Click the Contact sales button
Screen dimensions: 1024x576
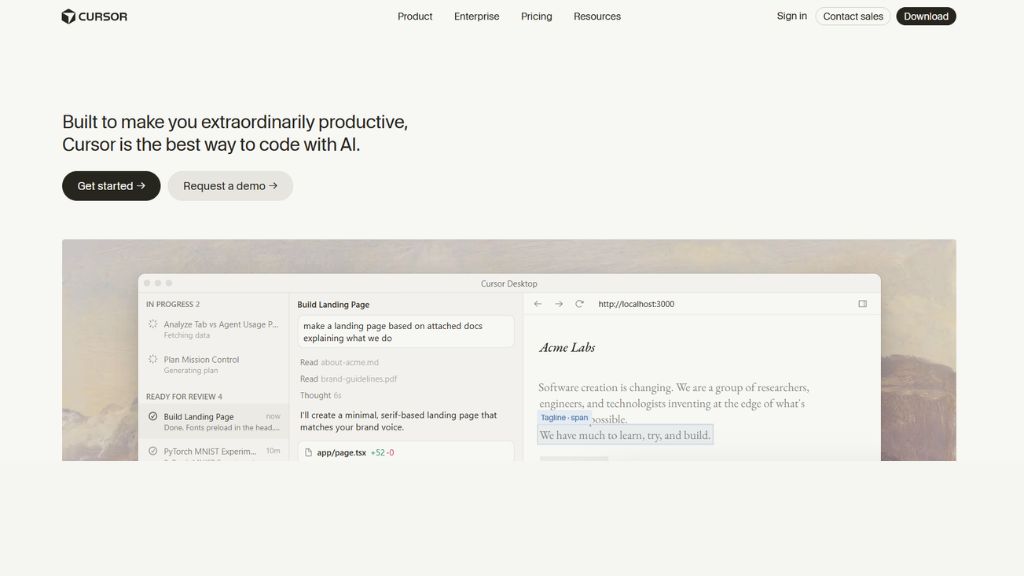852,16
